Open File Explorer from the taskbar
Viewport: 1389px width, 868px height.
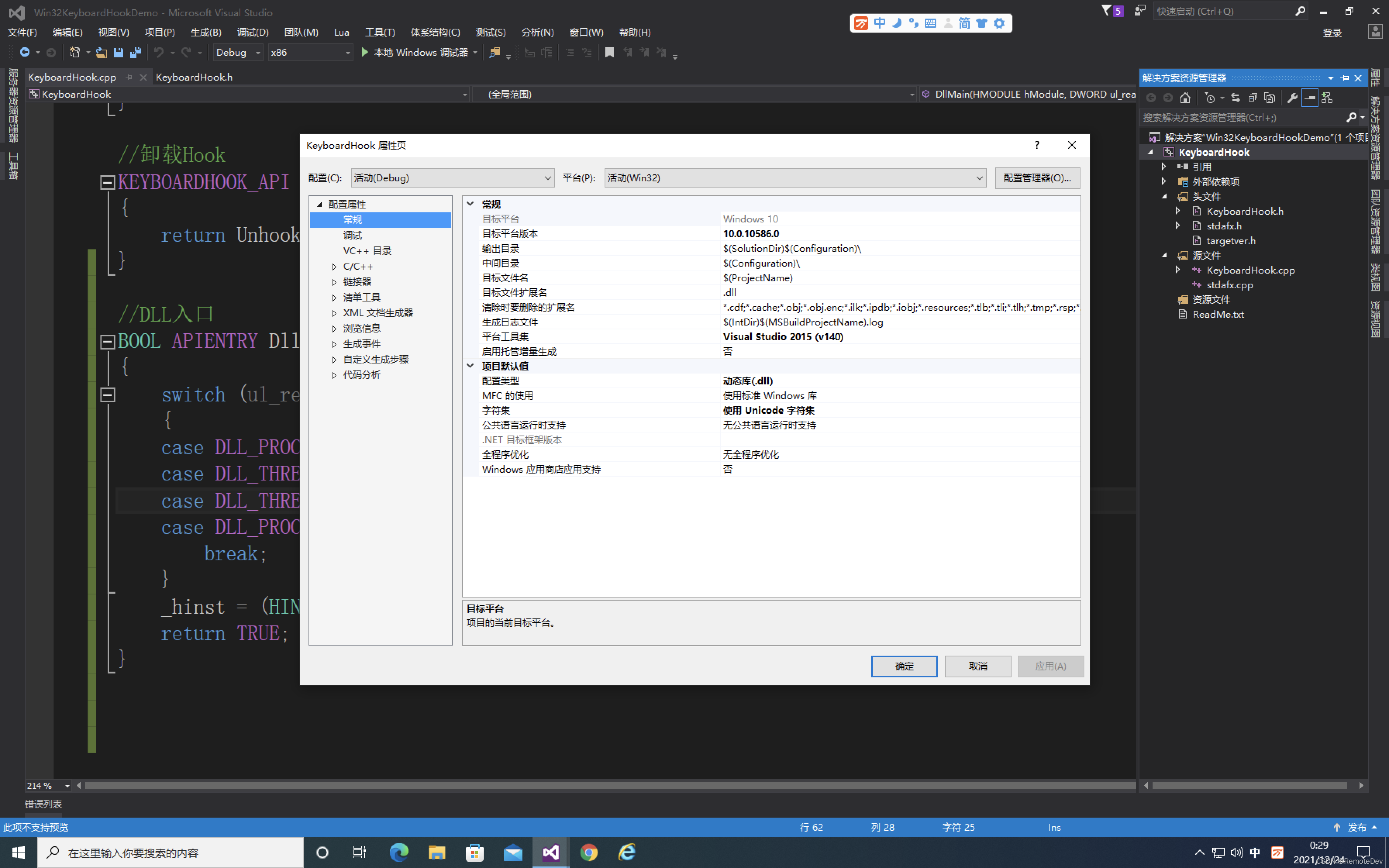[437, 852]
